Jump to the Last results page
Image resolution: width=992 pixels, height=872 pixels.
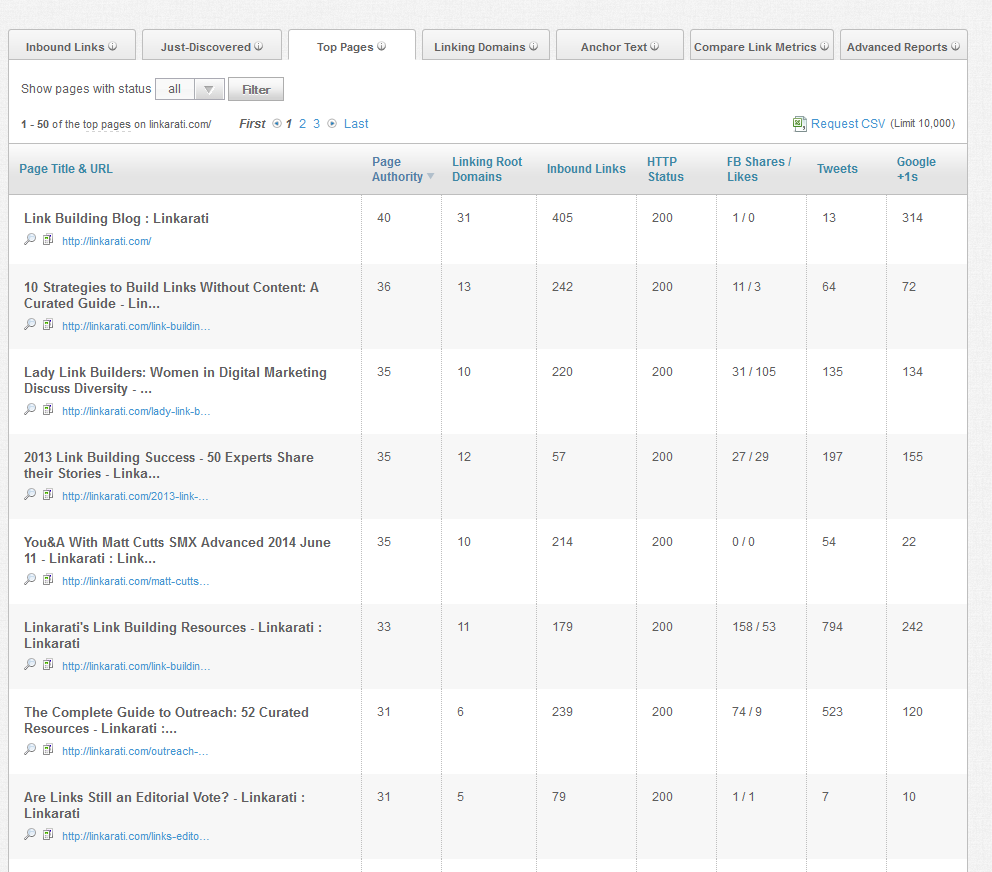tap(356, 123)
